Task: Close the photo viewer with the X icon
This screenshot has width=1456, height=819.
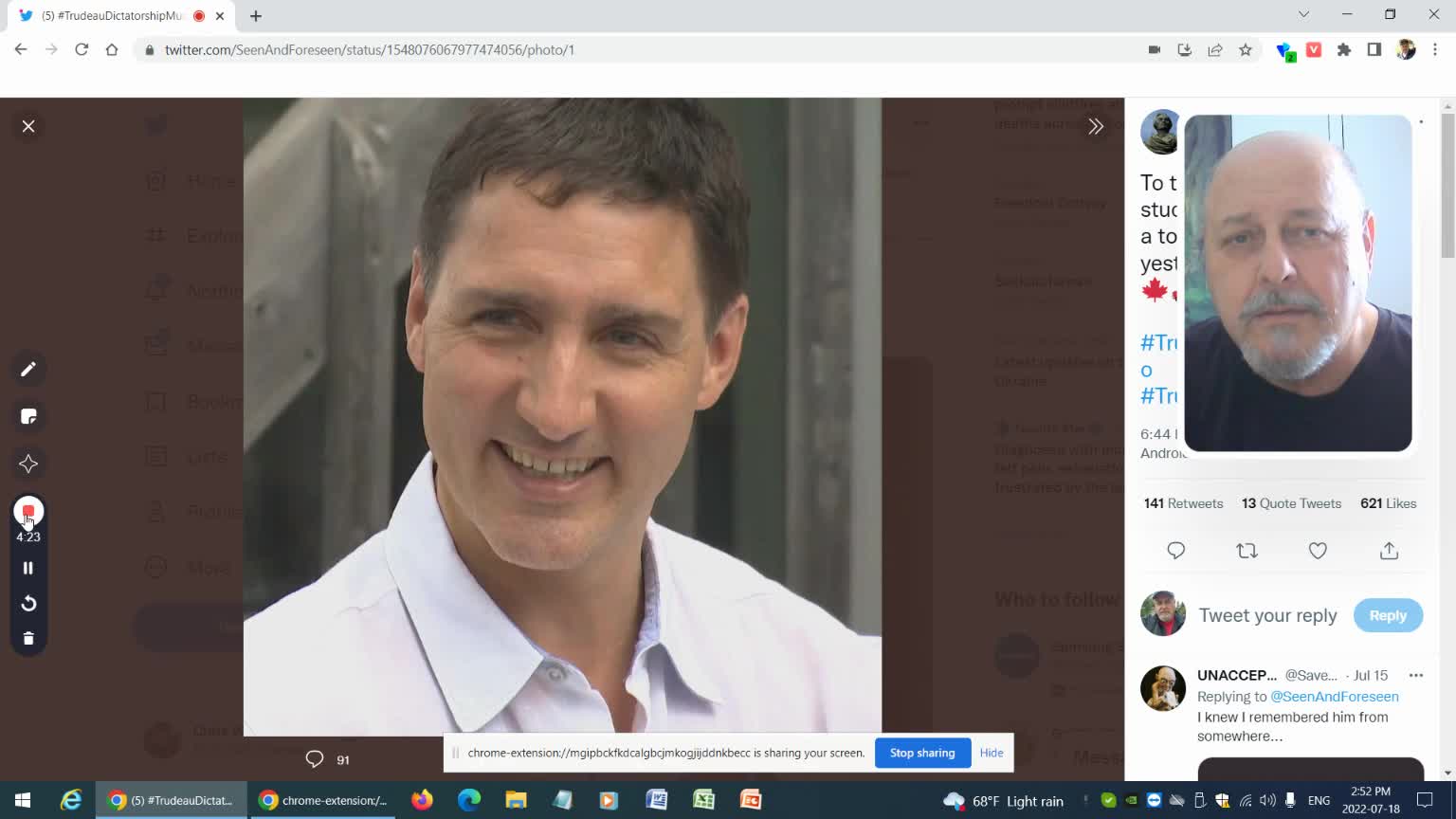Action: coord(28,126)
